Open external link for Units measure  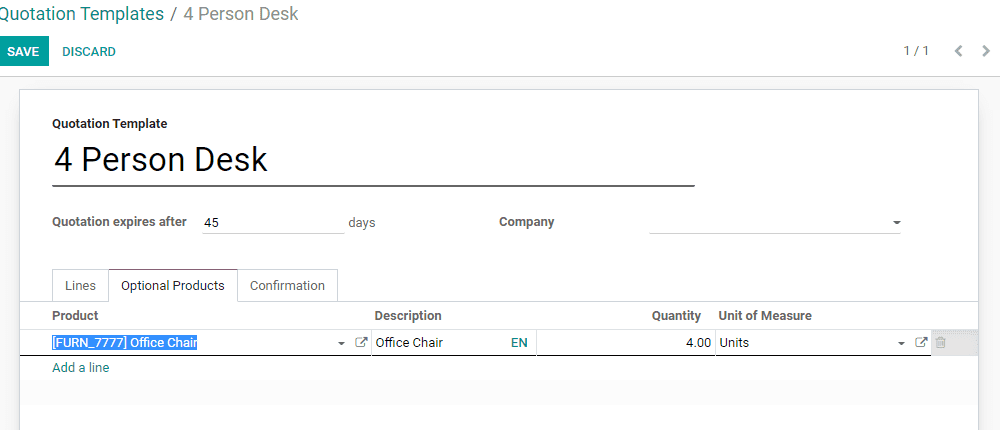tap(922, 343)
